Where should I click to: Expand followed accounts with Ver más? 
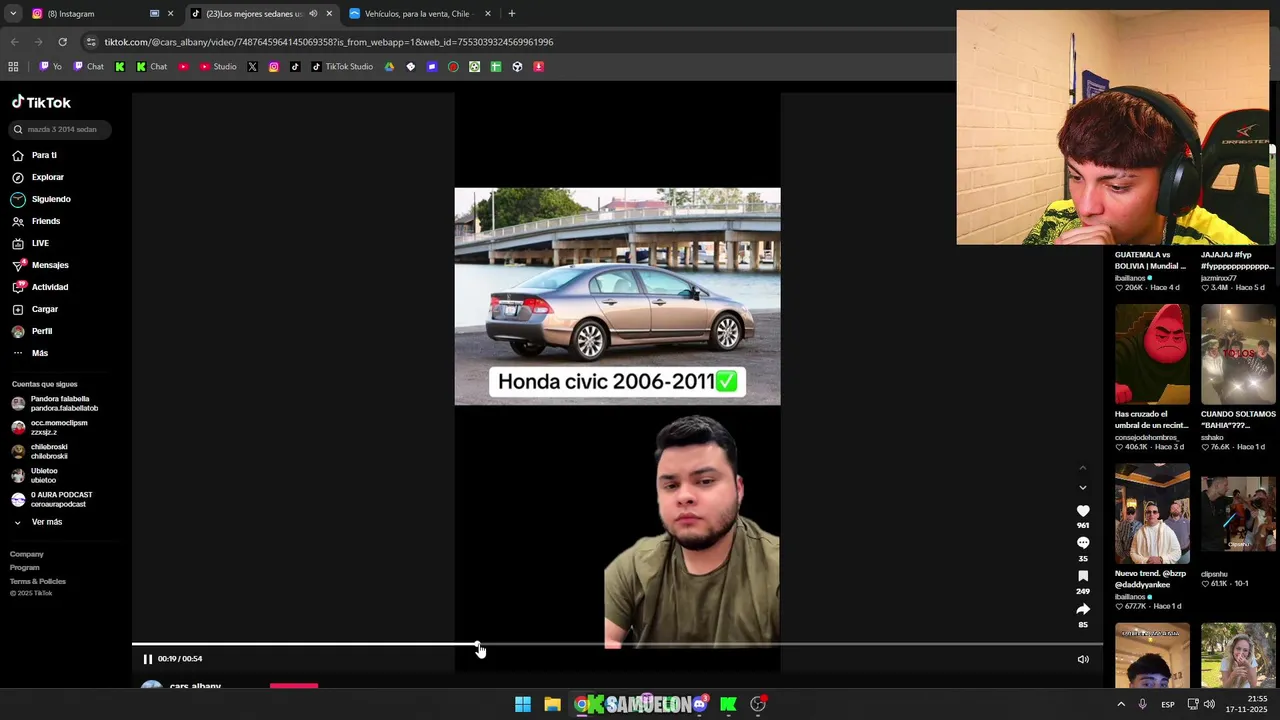[x=38, y=522]
